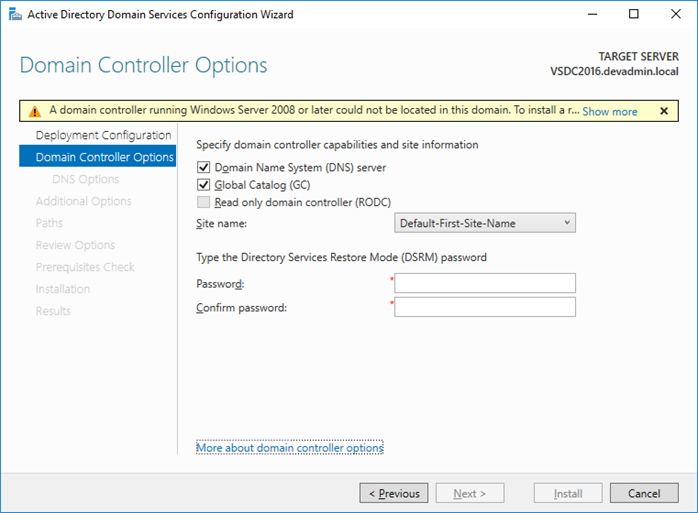The height and width of the screenshot is (513, 698).
Task: Select Paths step in sidebar
Action: pos(49,223)
